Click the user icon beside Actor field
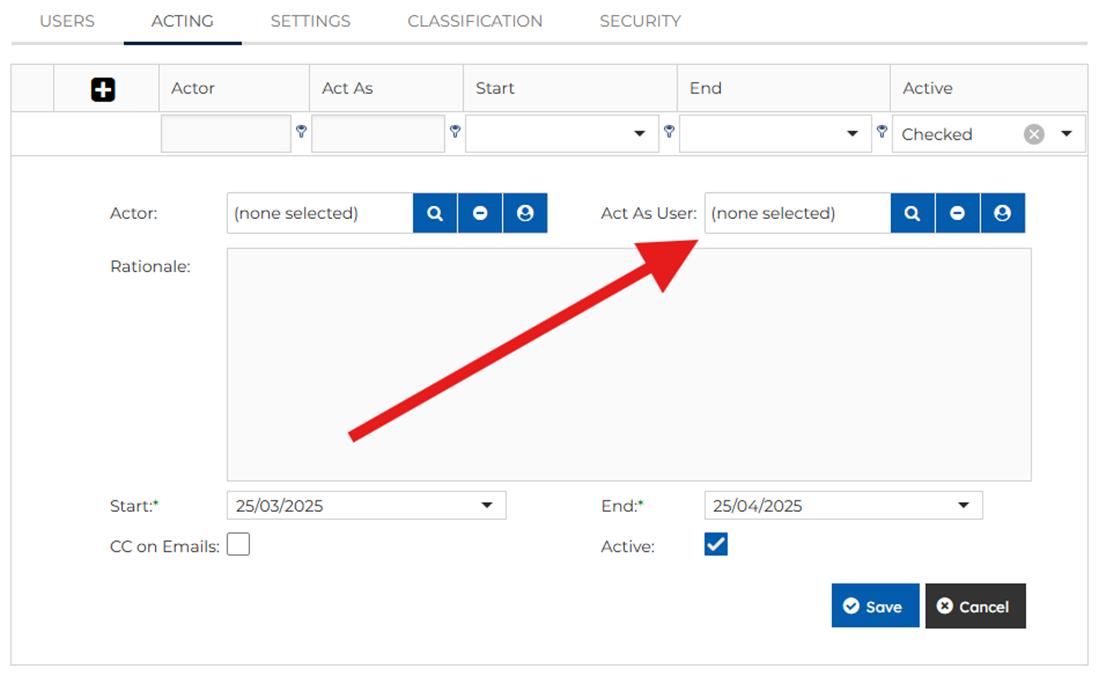 (x=525, y=213)
